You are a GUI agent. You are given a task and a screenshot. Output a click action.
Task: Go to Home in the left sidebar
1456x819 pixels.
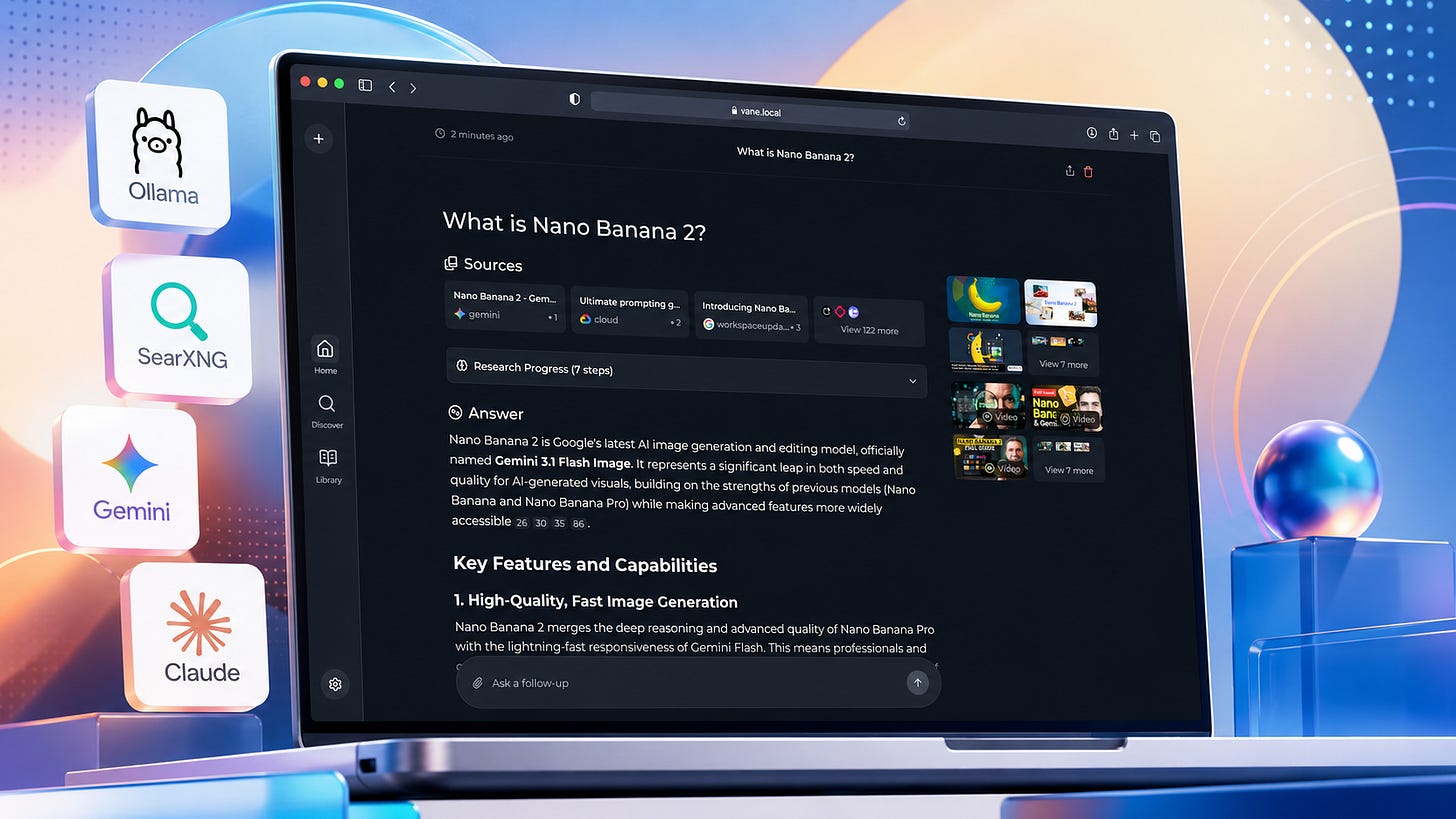tap(325, 355)
